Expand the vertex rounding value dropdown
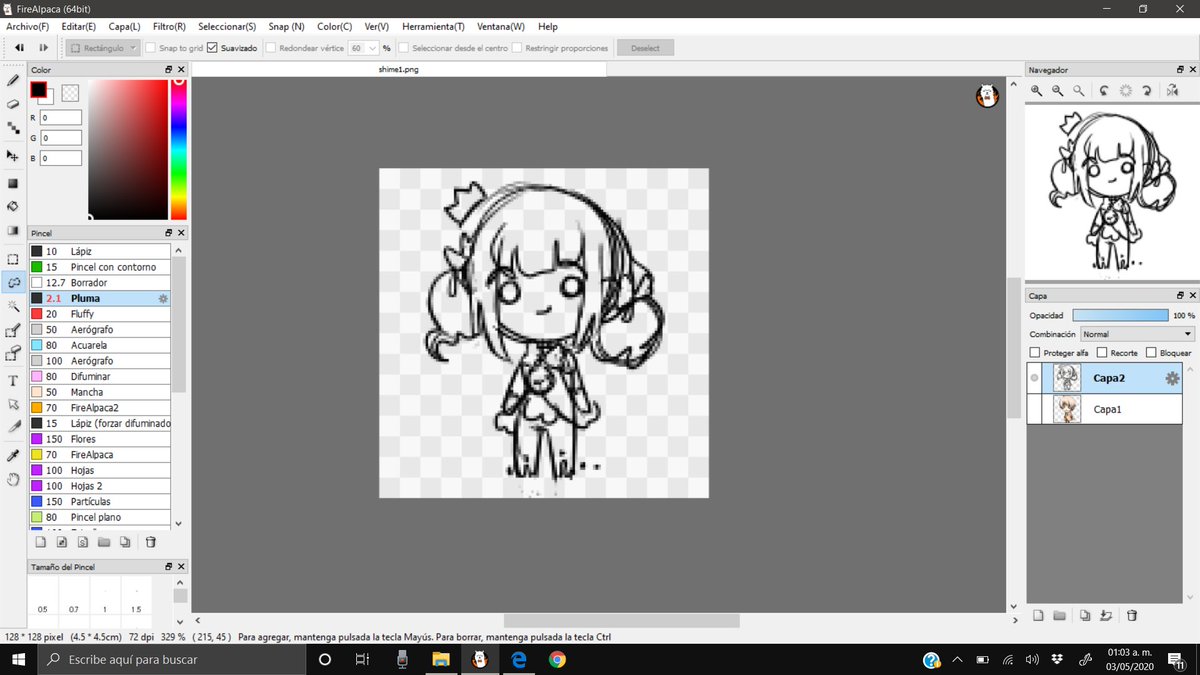This screenshot has width=1200, height=675. [x=371, y=46]
